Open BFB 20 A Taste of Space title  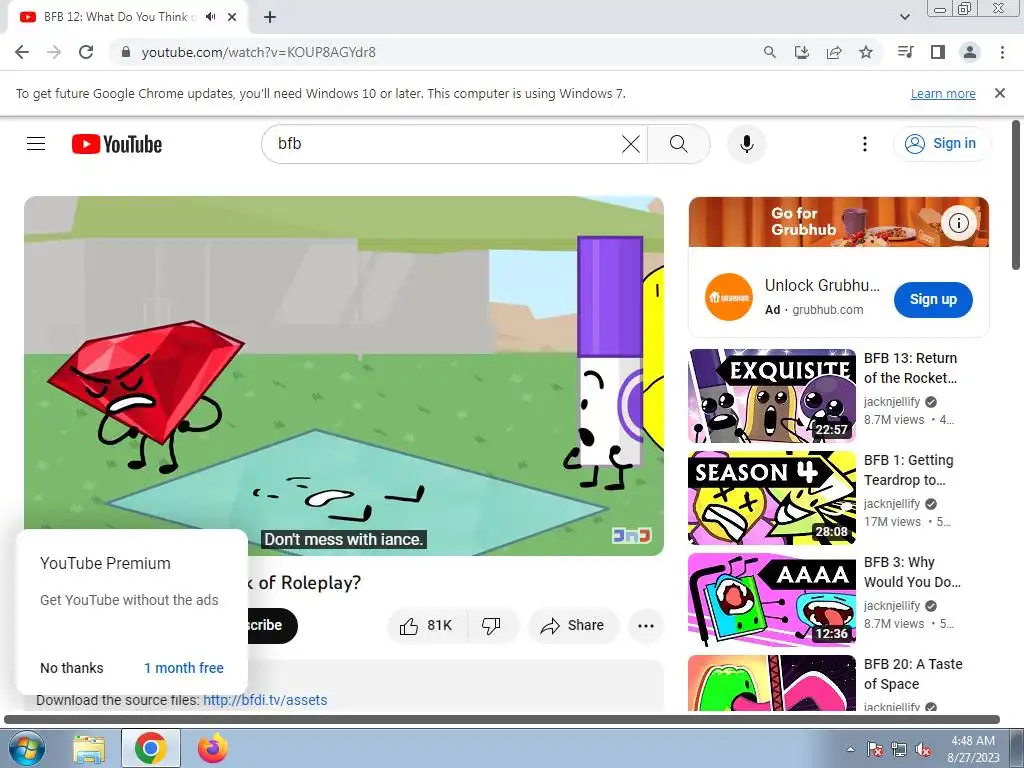pyautogui.click(x=913, y=674)
